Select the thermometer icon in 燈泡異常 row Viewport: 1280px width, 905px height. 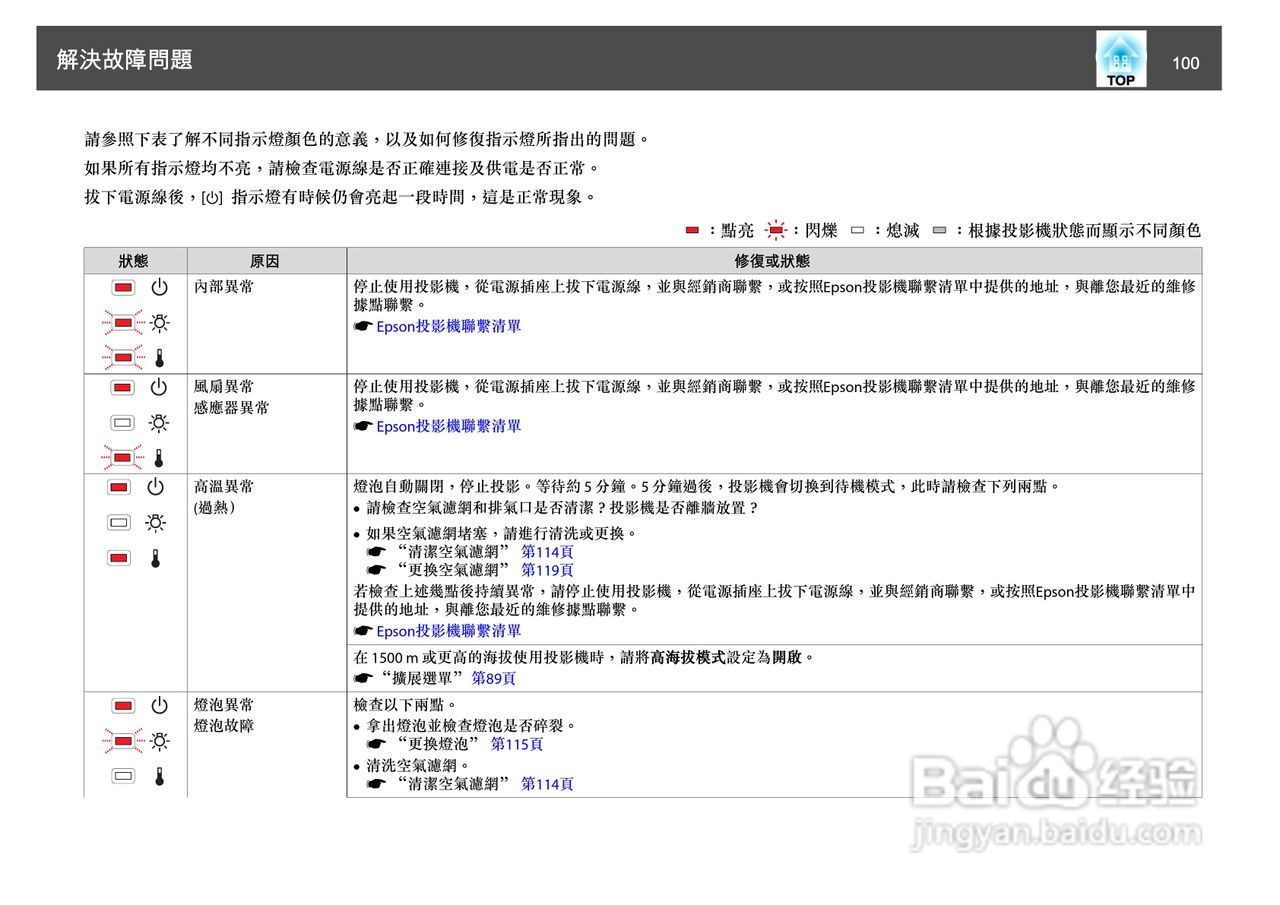(158, 775)
